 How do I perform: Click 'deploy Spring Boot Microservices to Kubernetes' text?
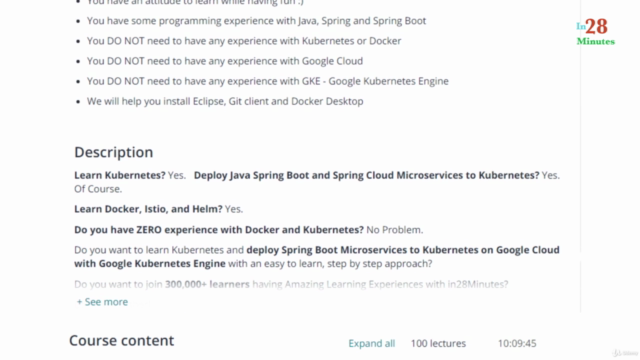[x=362, y=250]
